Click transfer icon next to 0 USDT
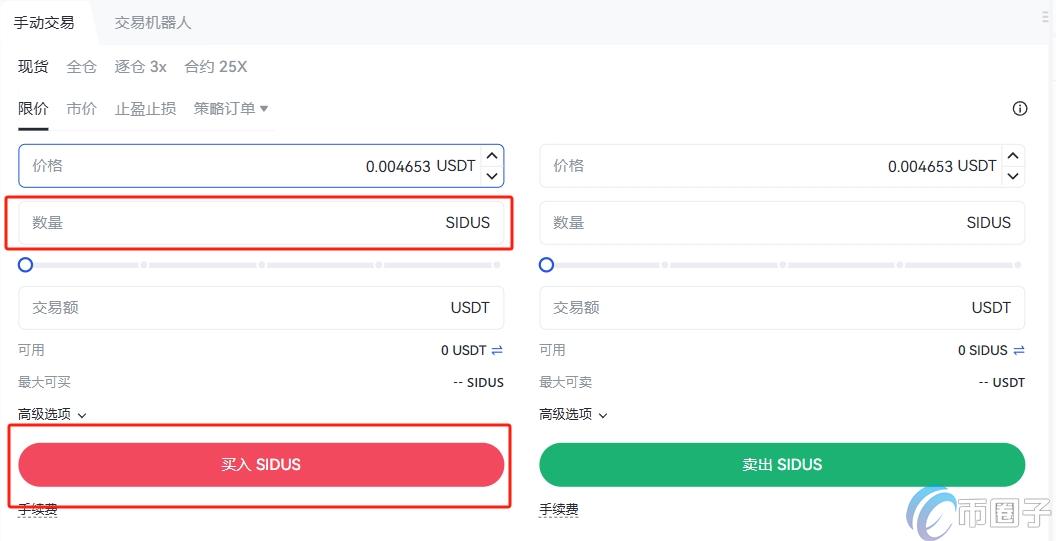 497,350
